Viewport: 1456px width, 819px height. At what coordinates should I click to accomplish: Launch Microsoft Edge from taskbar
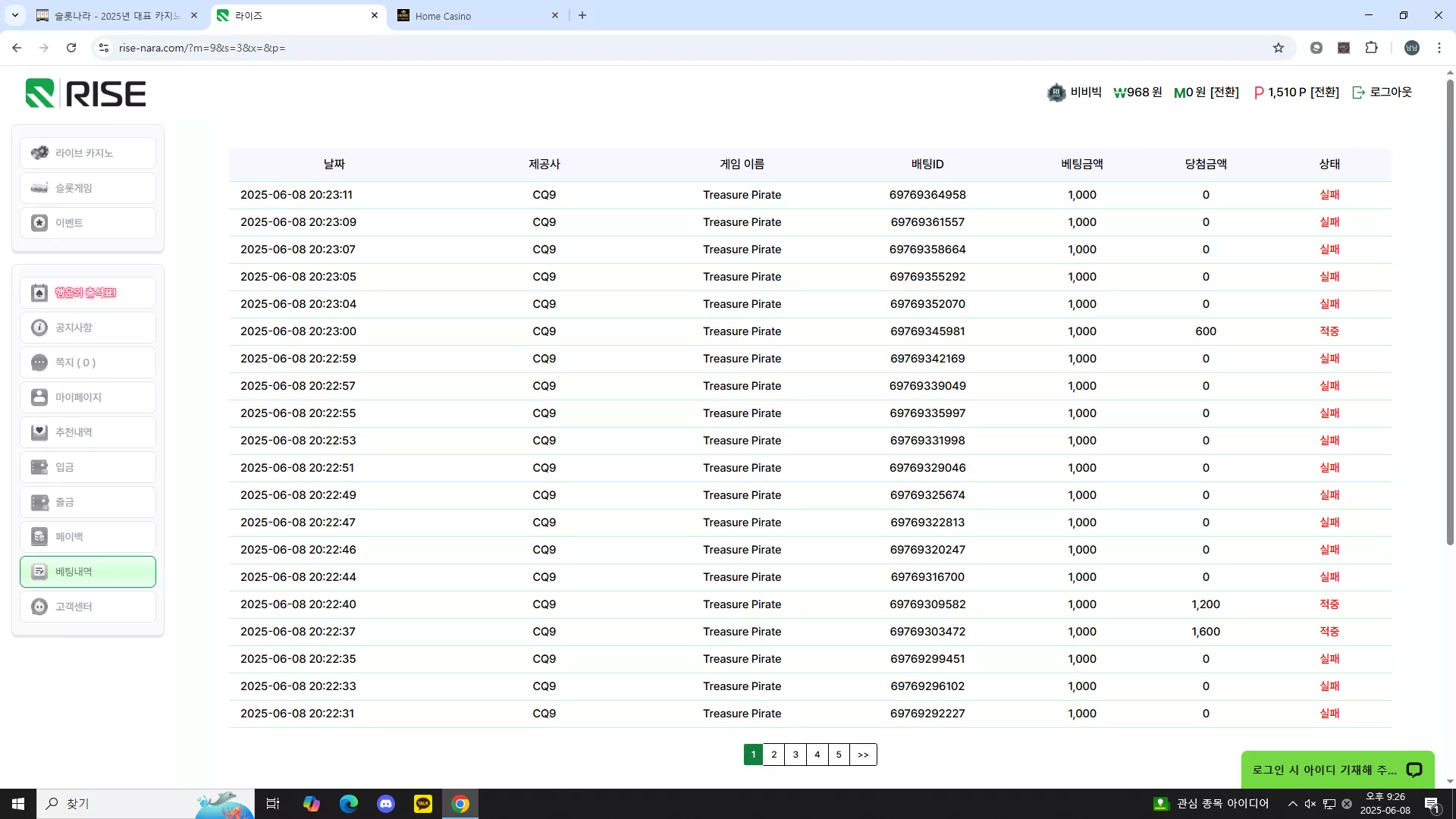(x=349, y=804)
